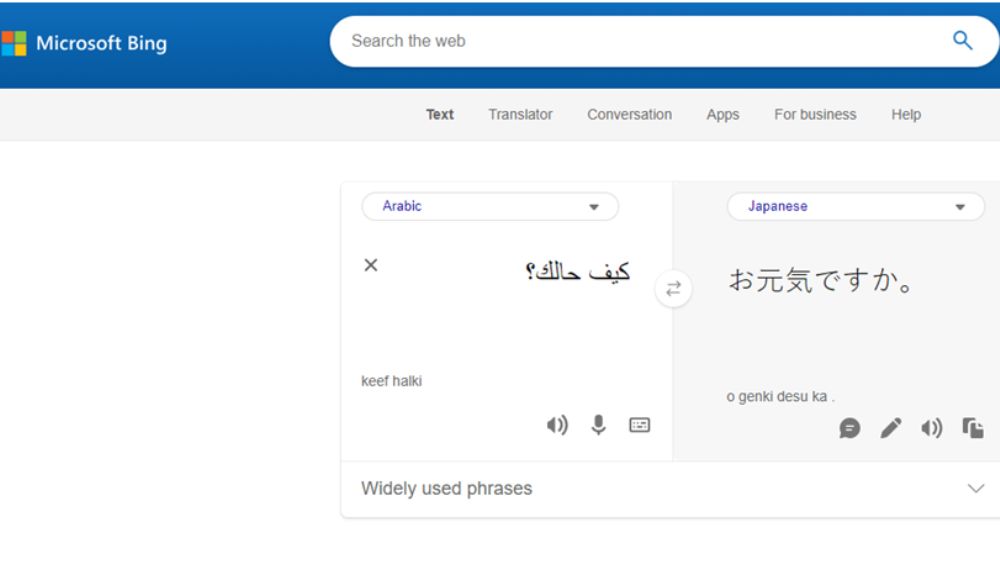
Task: Clear the Arabic source text with X
Action: pyautogui.click(x=371, y=265)
